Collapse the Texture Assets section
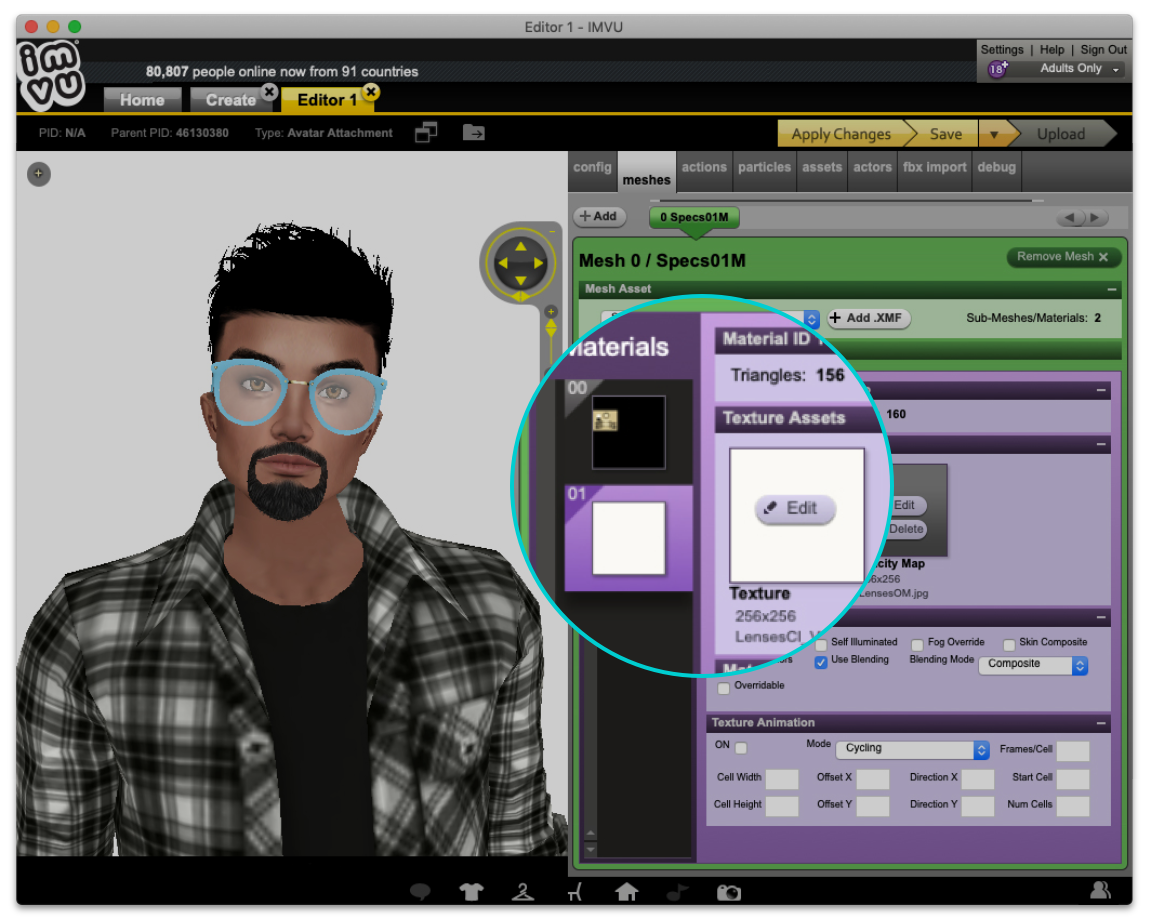 pyautogui.click(x=1101, y=444)
